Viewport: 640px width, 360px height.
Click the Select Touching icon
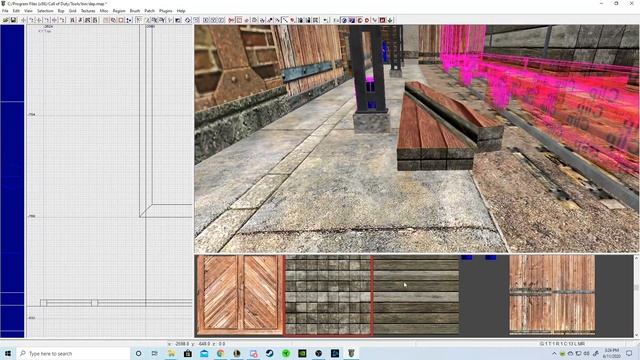coord(80,20)
